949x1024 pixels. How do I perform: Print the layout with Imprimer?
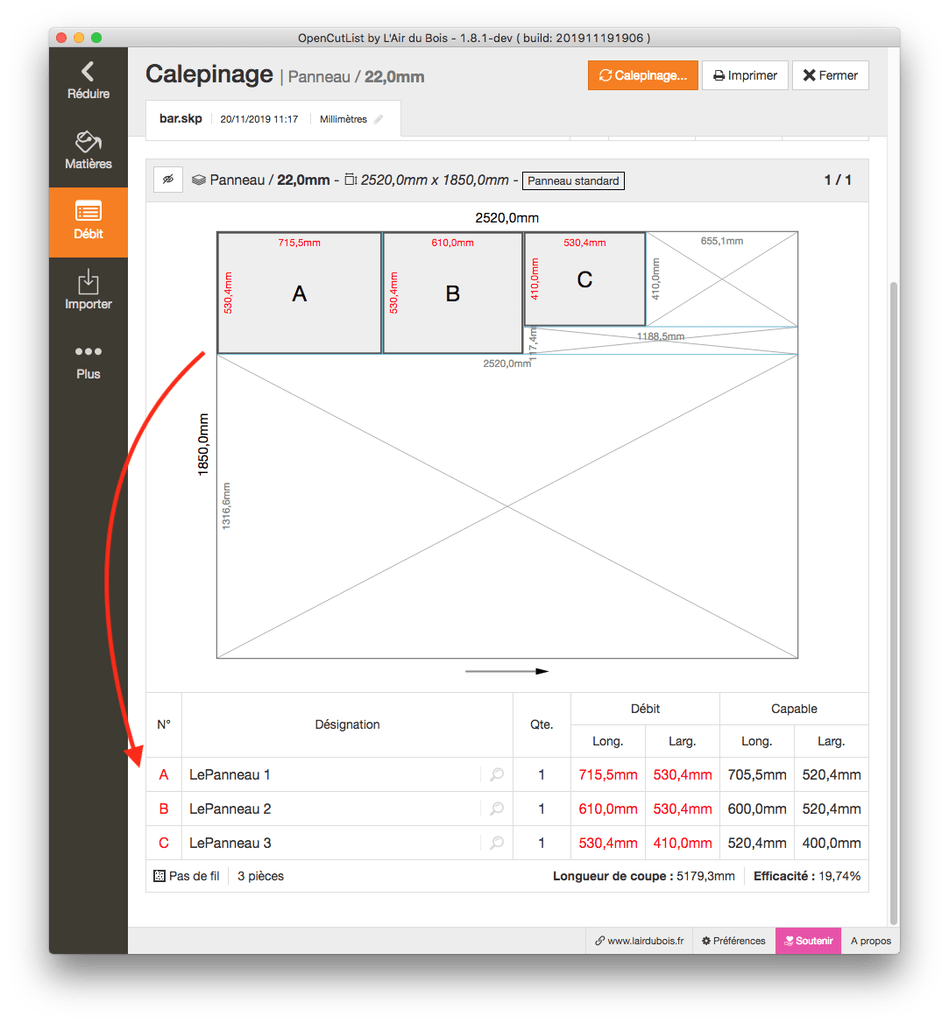tap(745, 75)
